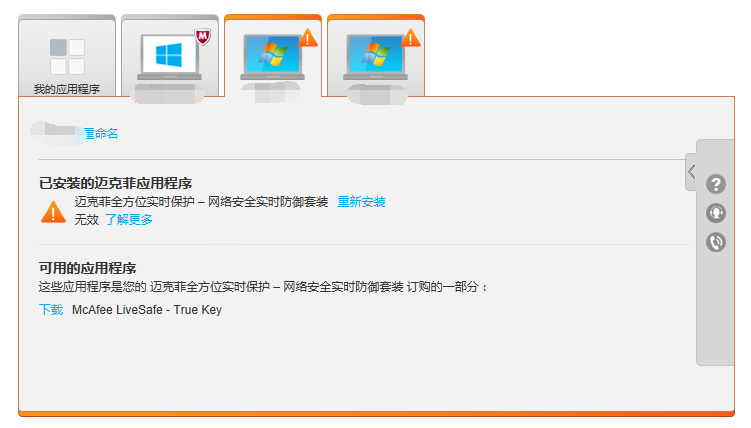
Task: Click the four-square grid apps icon
Action: (x=67, y=56)
